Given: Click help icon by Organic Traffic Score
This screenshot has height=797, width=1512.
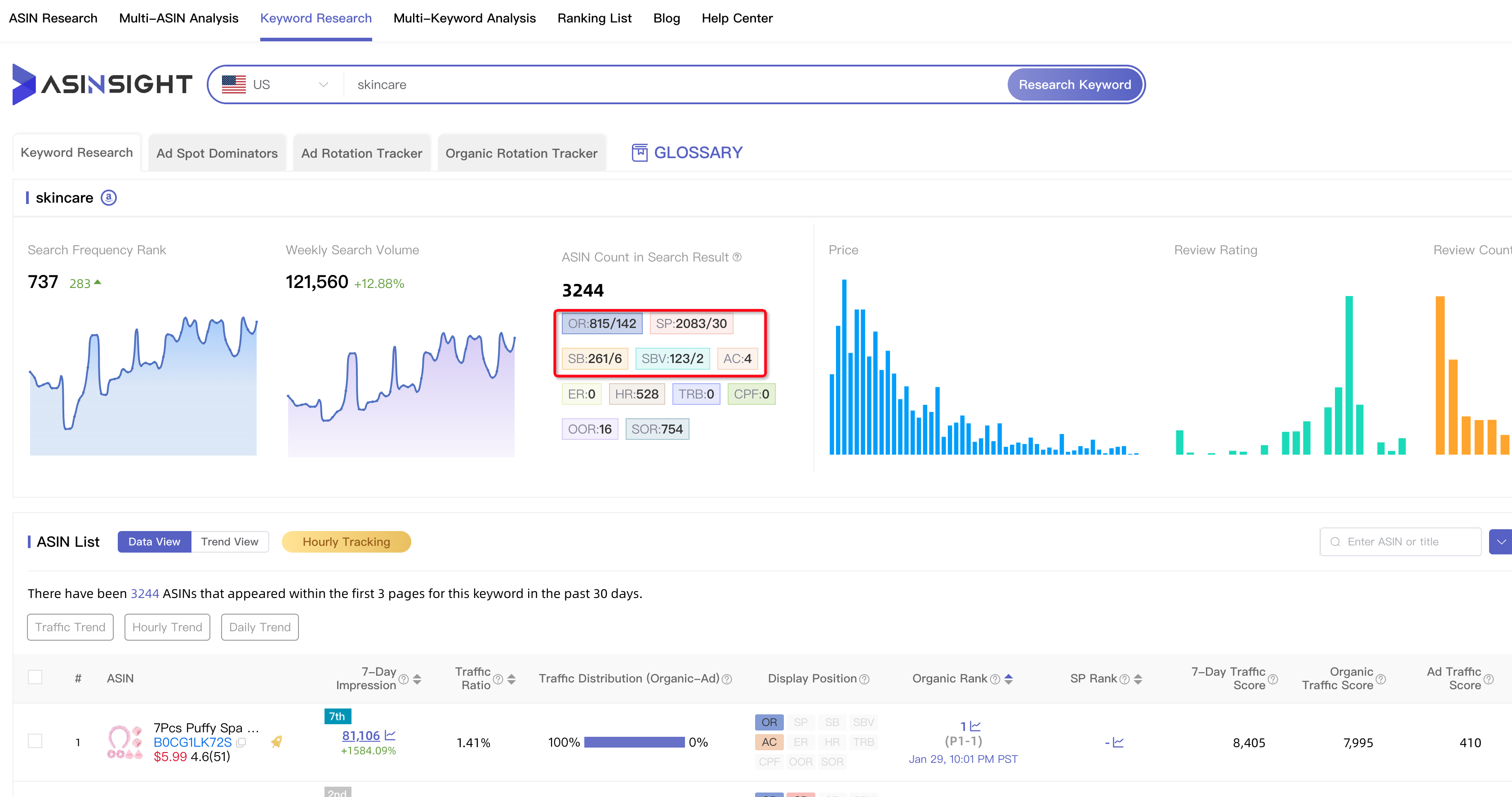Looking at the screenshot, I should click(x=1380, y=679).
